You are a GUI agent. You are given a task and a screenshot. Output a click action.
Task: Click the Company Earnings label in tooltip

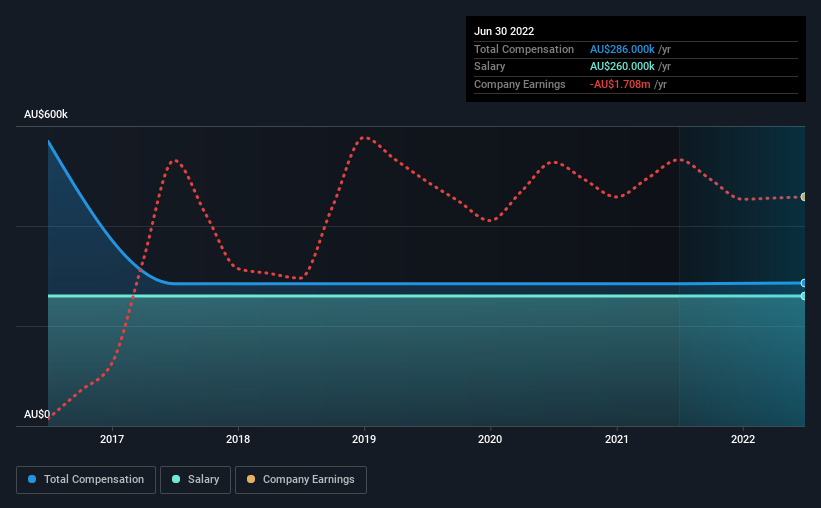tap(519, 84)
